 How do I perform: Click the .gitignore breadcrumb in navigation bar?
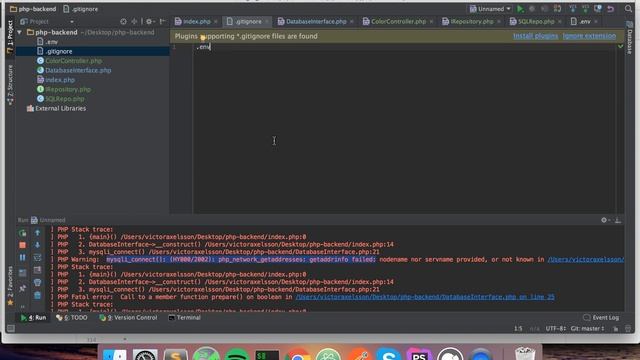coord(80,9)
